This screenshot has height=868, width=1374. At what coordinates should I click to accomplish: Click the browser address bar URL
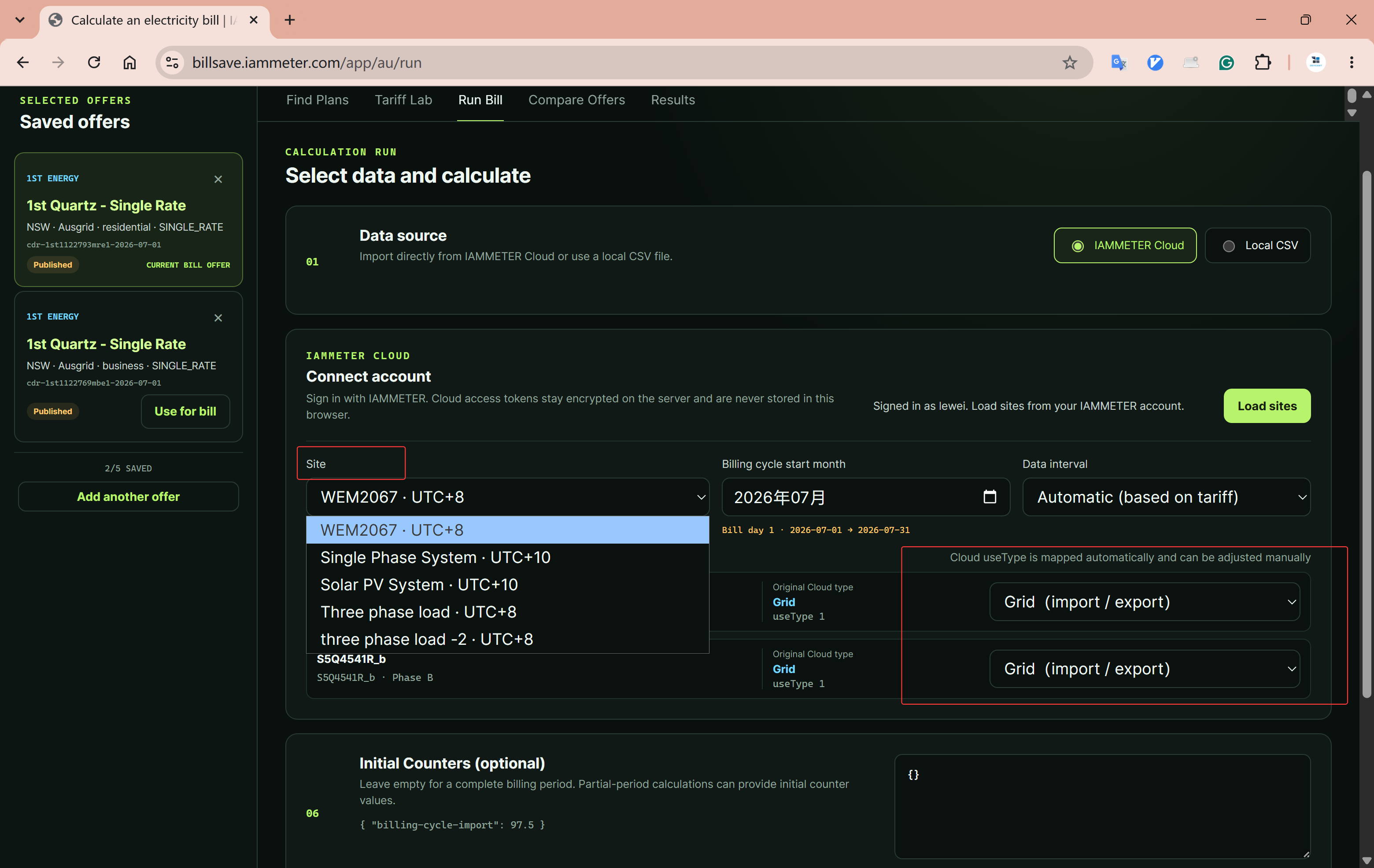coord(307,62)
